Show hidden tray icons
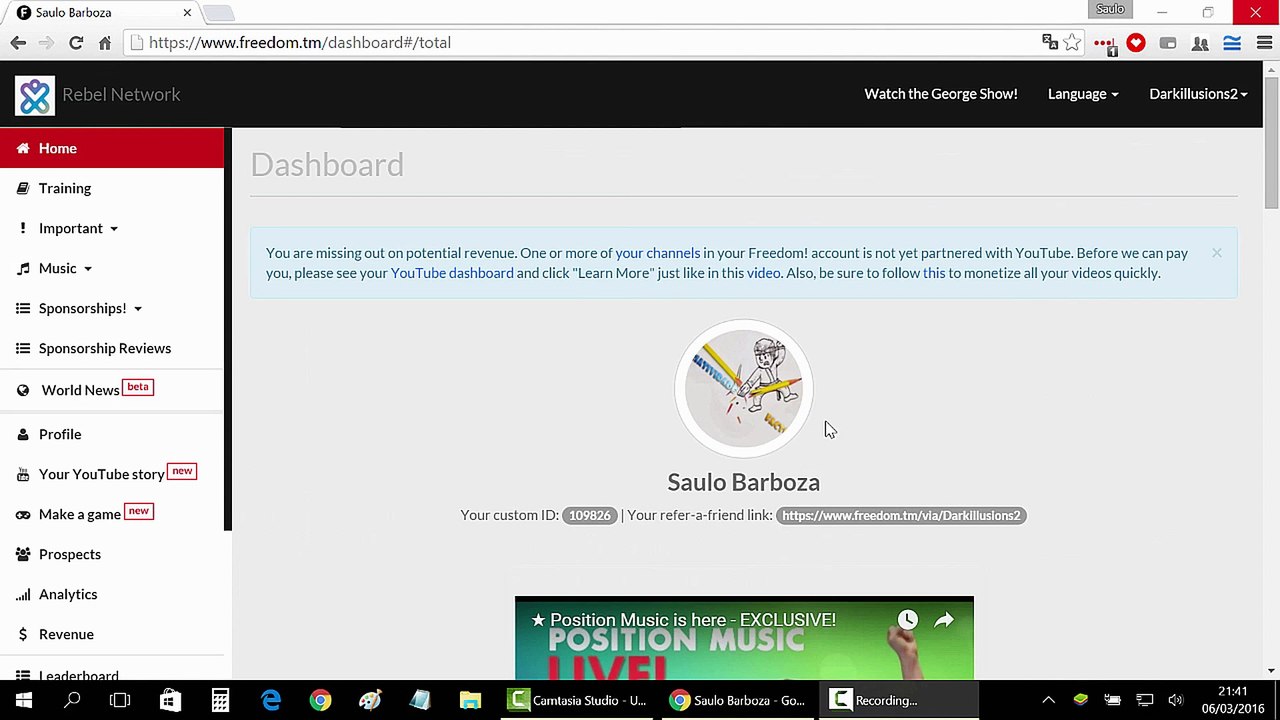The width and height of the screenshot is (1280, 720). pos(1048,700)
